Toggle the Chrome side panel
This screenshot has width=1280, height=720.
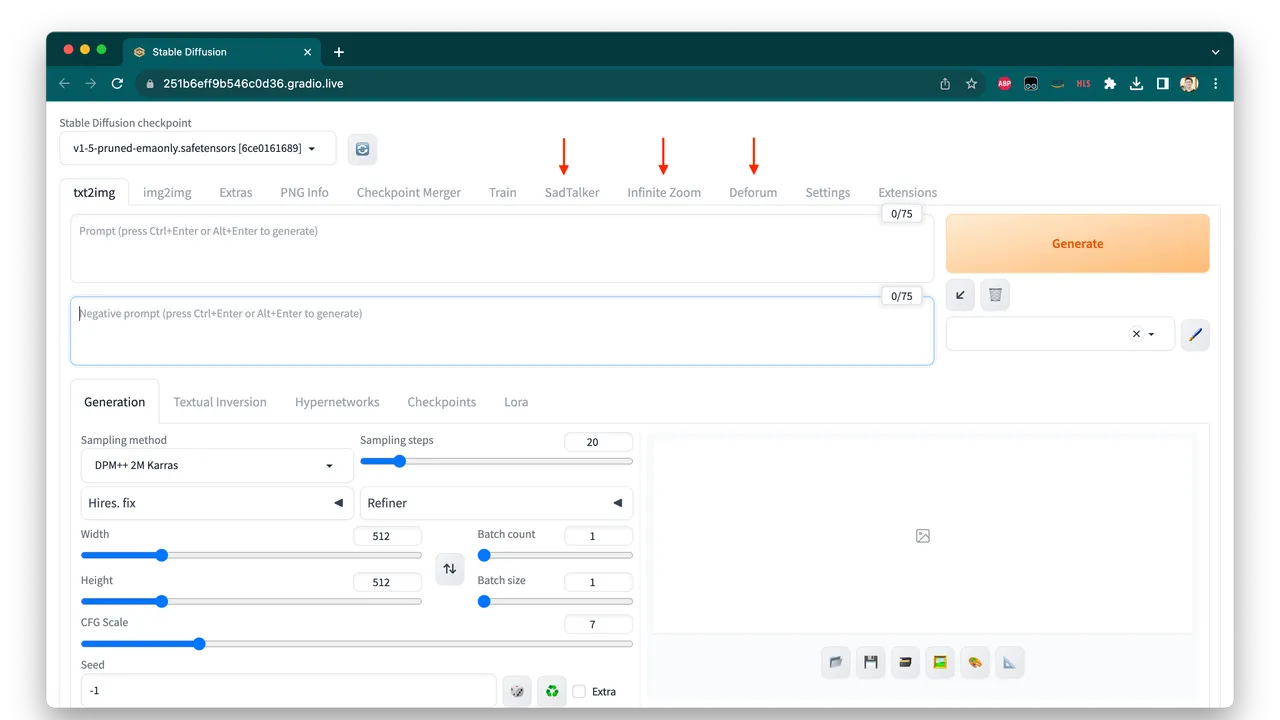coord(1162,84)
